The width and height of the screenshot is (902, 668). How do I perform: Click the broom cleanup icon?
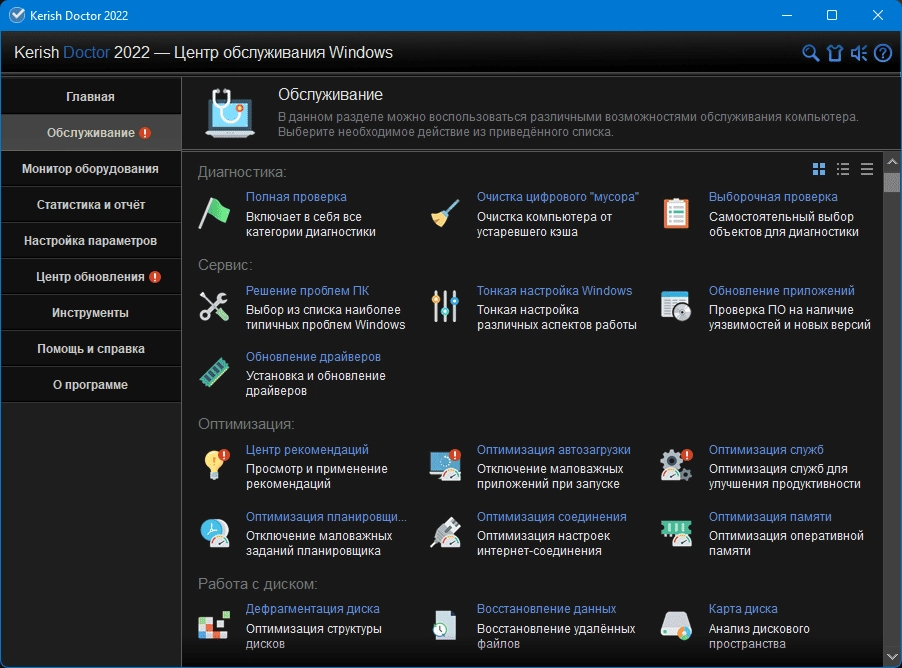(445, 213)
